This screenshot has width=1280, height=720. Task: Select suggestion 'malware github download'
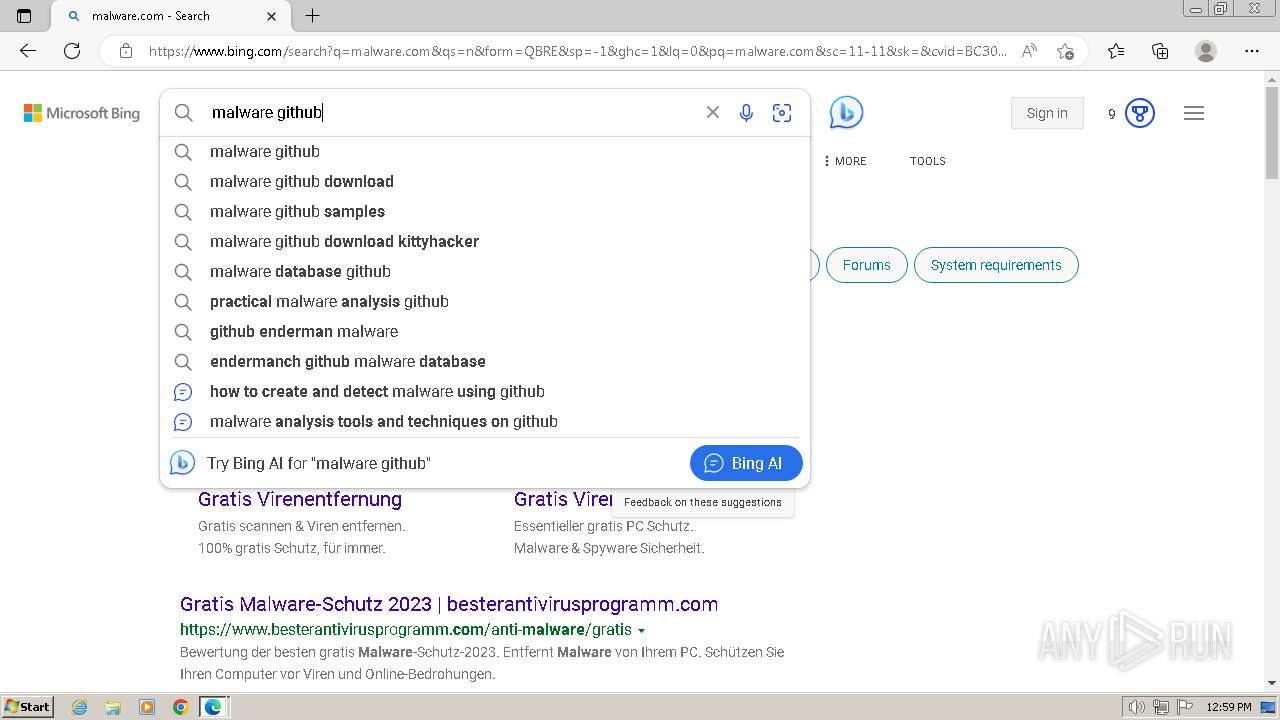point(485,181)
